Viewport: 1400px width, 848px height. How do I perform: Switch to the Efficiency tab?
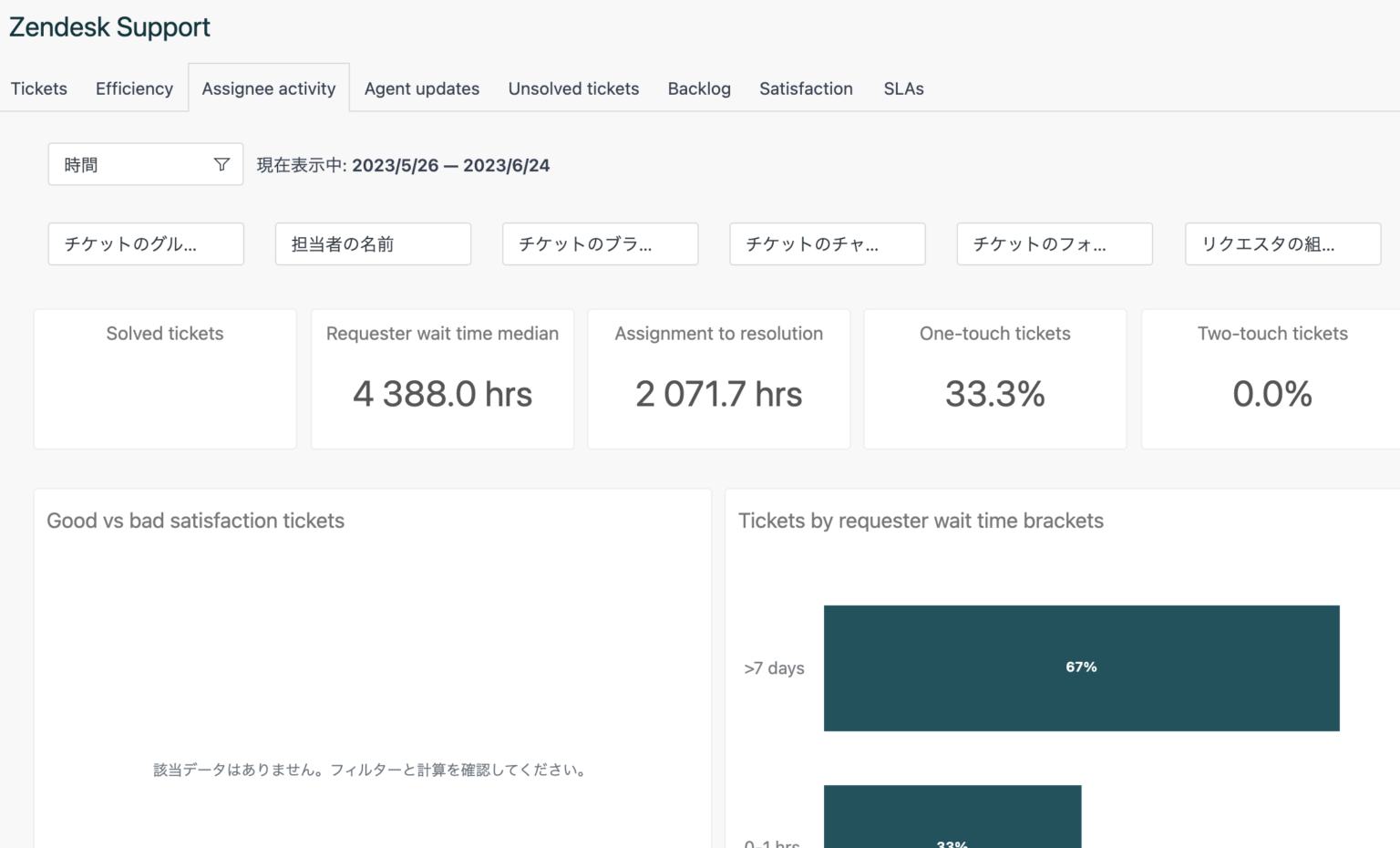tap(133, 88)
